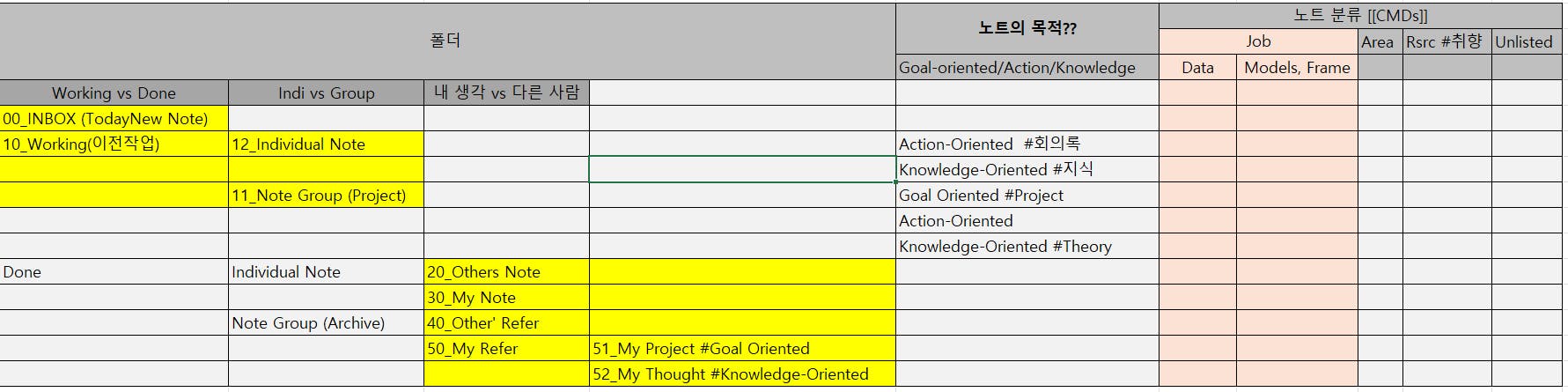Image resolution: width=1568 pixels, height=392 pixels.
Task: Click the 11_Note Group (Project) cell
Action: [326, 196]
